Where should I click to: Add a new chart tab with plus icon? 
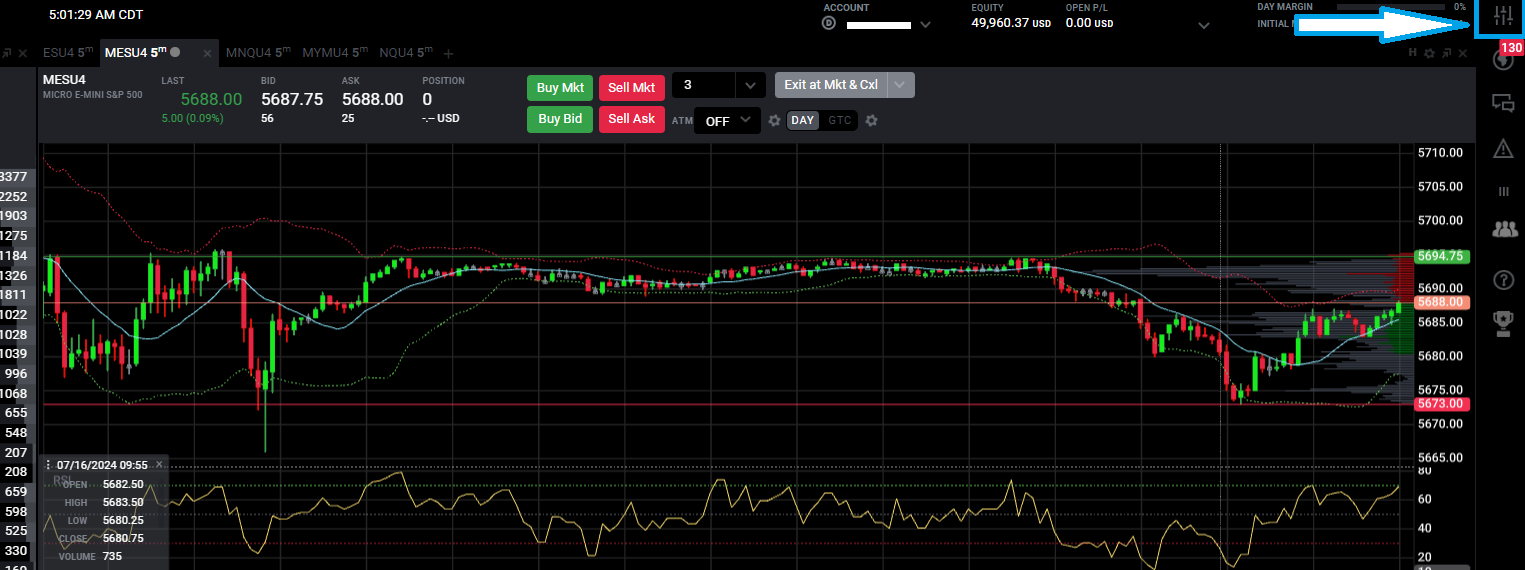pyautogui.click(x=448, y=53)
